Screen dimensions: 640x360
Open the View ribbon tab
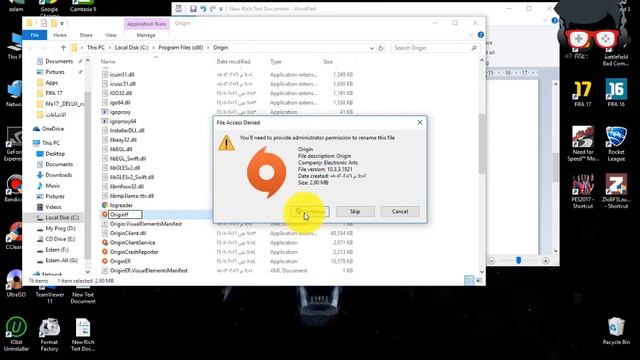pos(111,35)
